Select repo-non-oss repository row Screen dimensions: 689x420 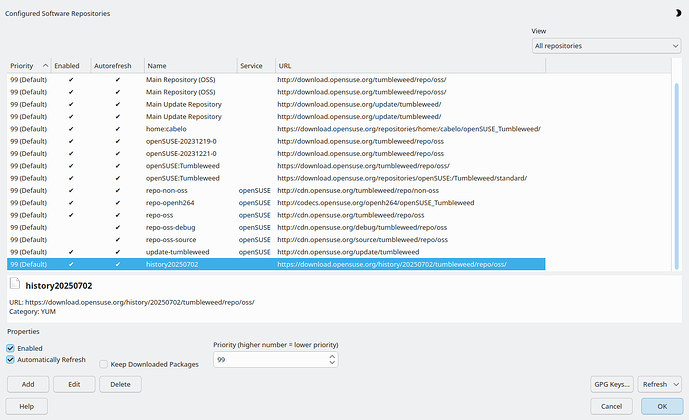click(276, 190)
